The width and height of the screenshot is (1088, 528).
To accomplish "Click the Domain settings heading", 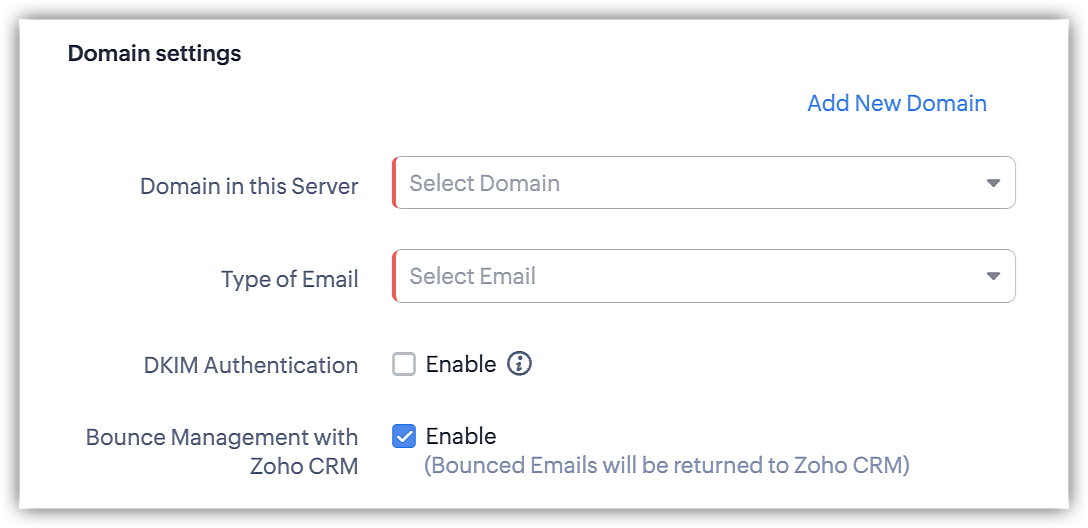I will pyautogui.click(x=154, y=53).
